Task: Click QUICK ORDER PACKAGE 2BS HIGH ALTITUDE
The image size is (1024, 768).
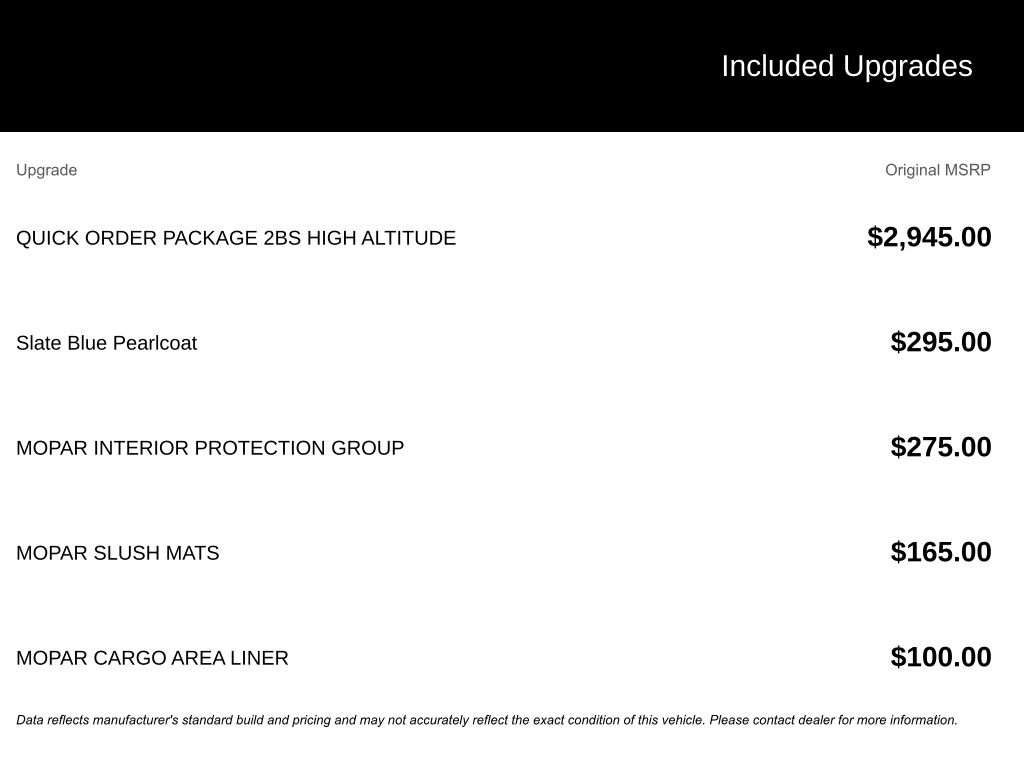Action: coord(236,238)
